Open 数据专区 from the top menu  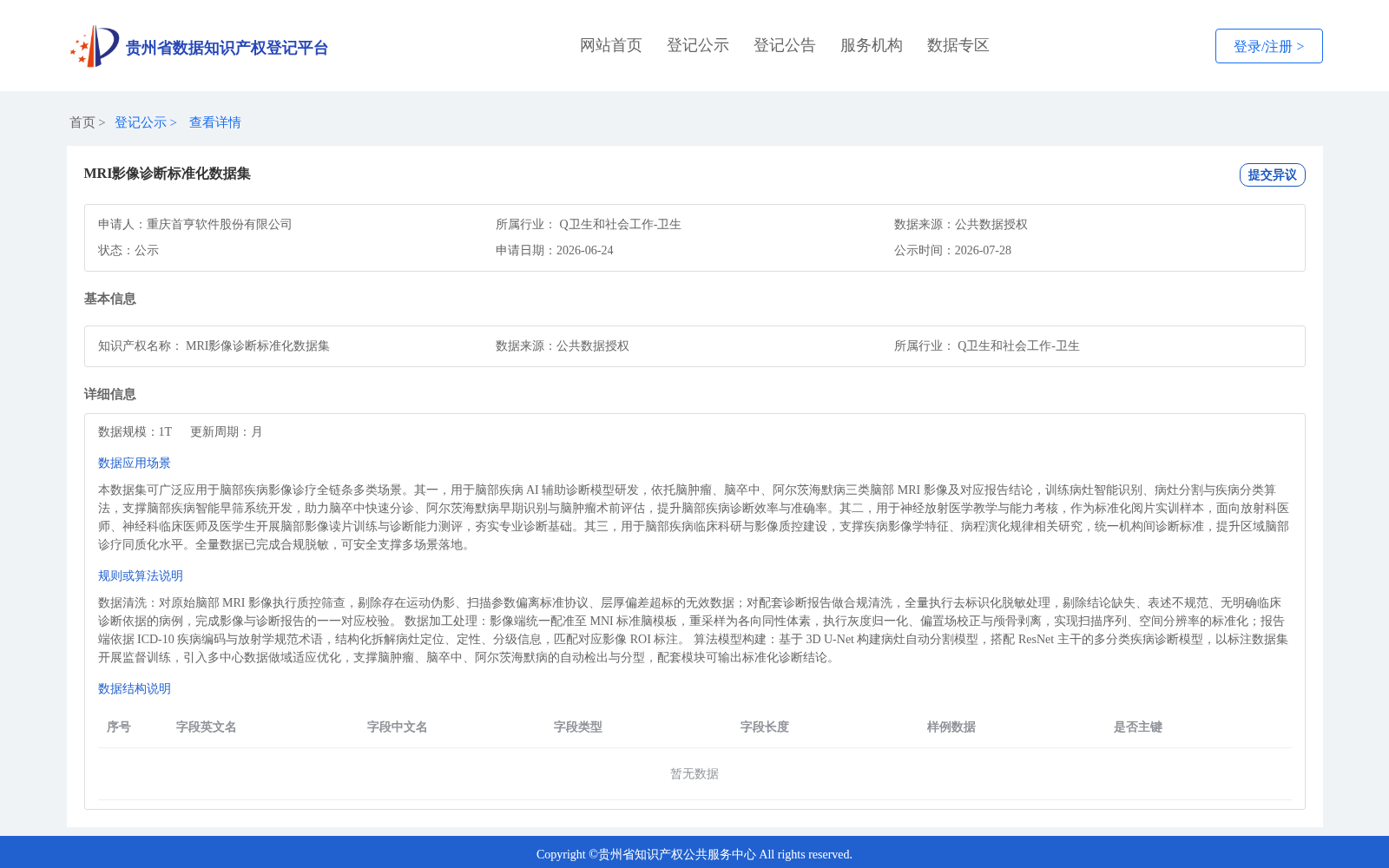958,45
